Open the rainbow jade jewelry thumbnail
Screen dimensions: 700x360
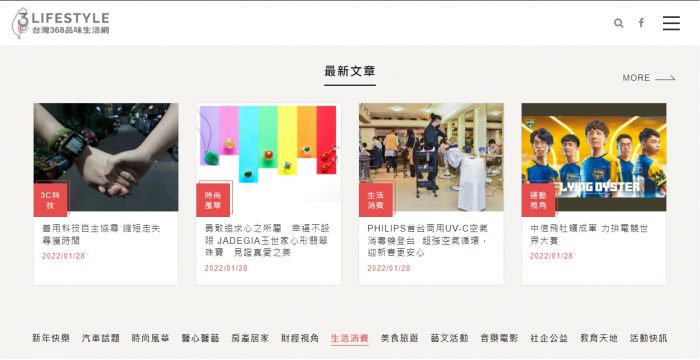(x=269, y=157)
